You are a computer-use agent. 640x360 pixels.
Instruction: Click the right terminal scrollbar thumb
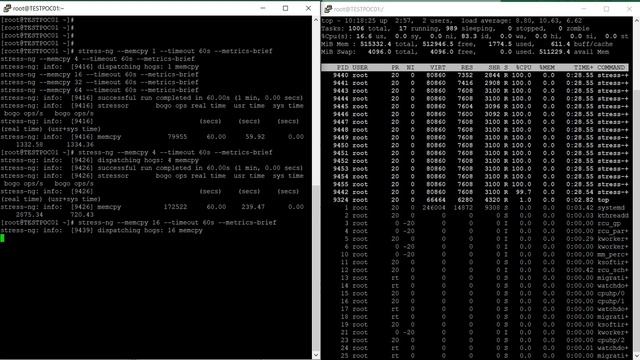tap(636, 221)
